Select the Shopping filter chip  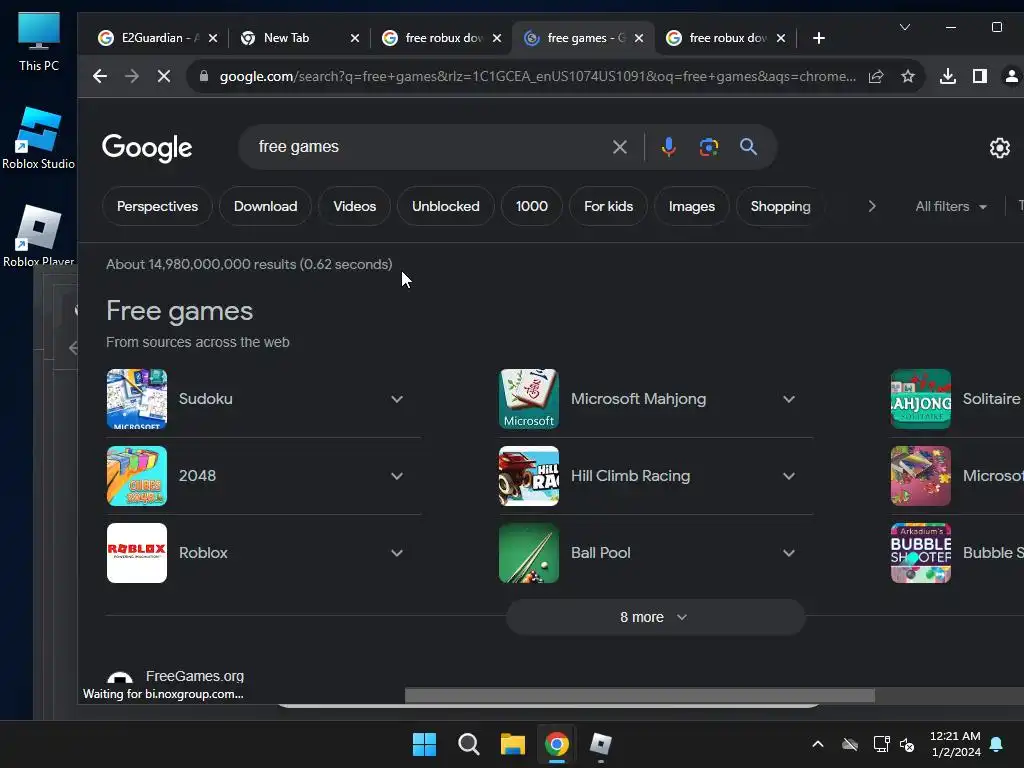click(780, 206)
